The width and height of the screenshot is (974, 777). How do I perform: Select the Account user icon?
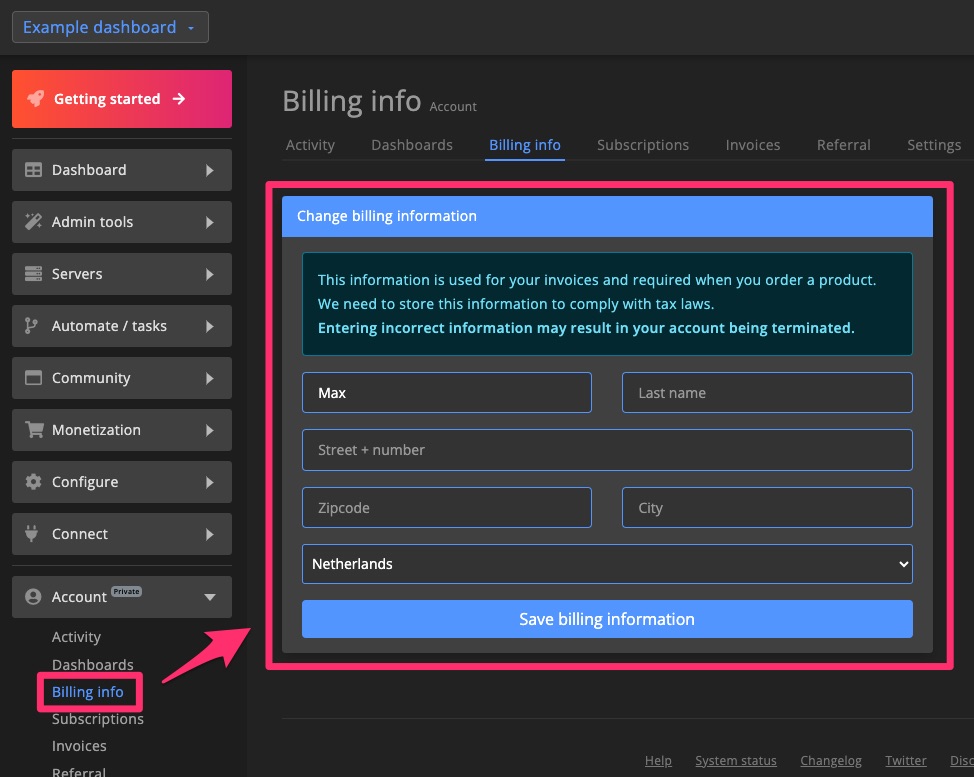pos(33,597)
